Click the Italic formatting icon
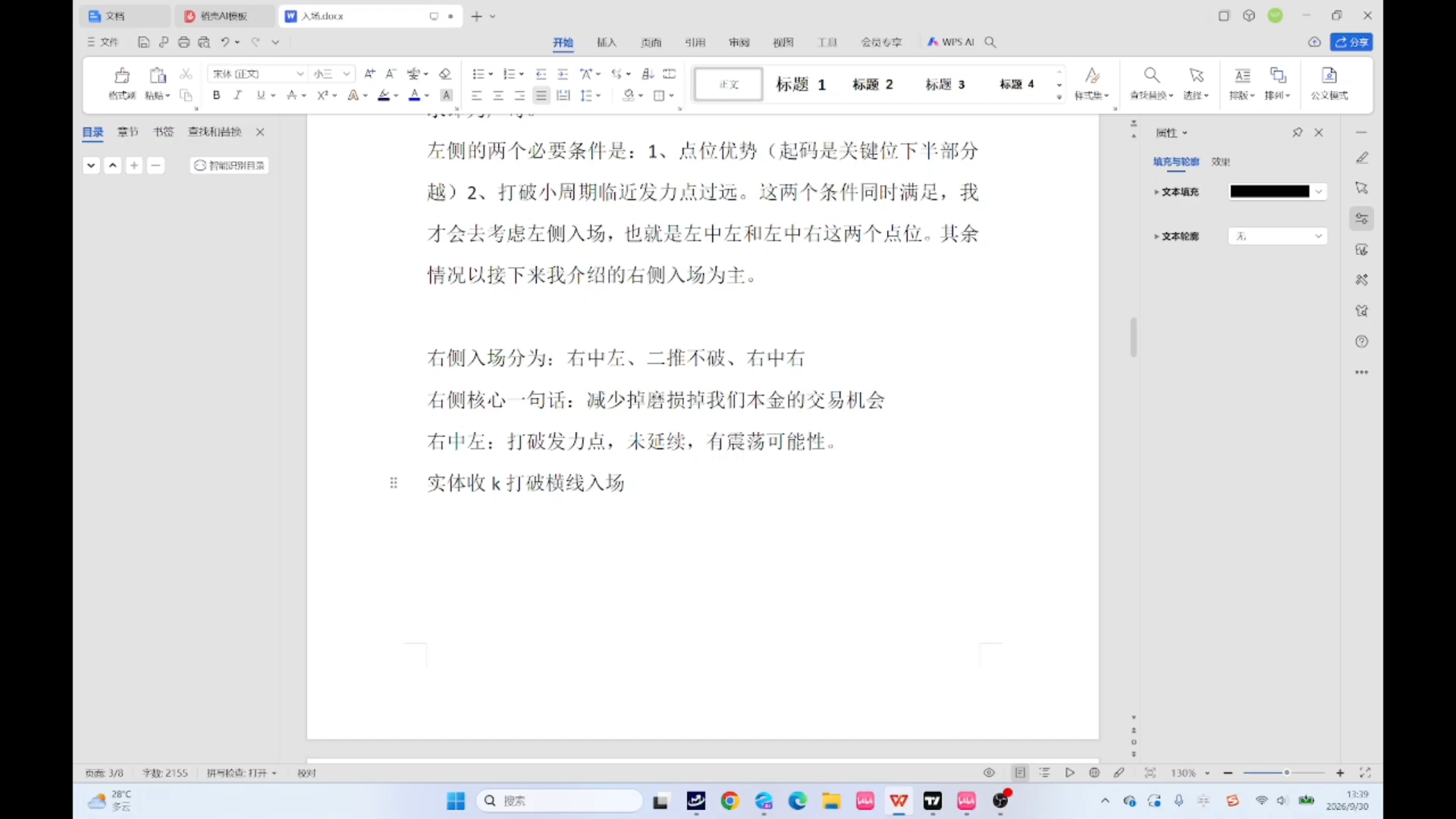The width and height of the screenshot is (1456, 819). pyautogui.click(x=237, y=96)
